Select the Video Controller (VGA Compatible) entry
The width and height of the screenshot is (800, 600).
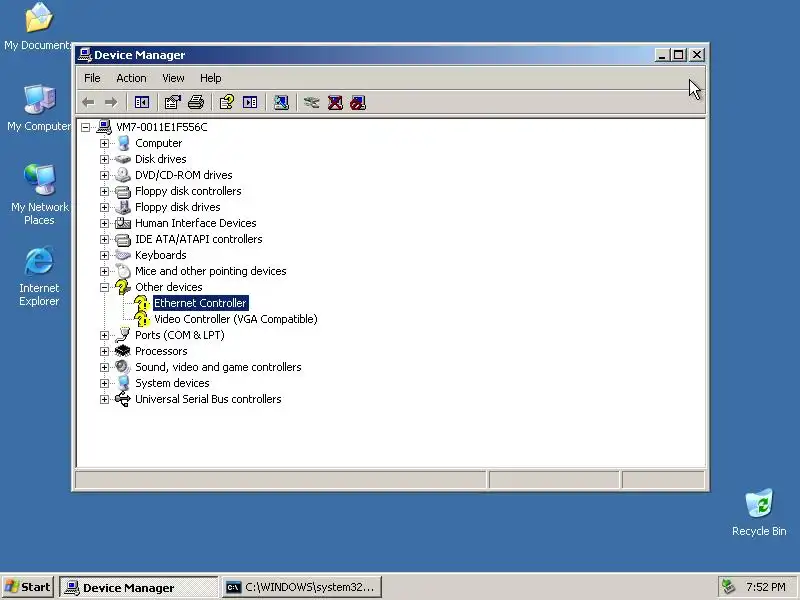point(236,319)
